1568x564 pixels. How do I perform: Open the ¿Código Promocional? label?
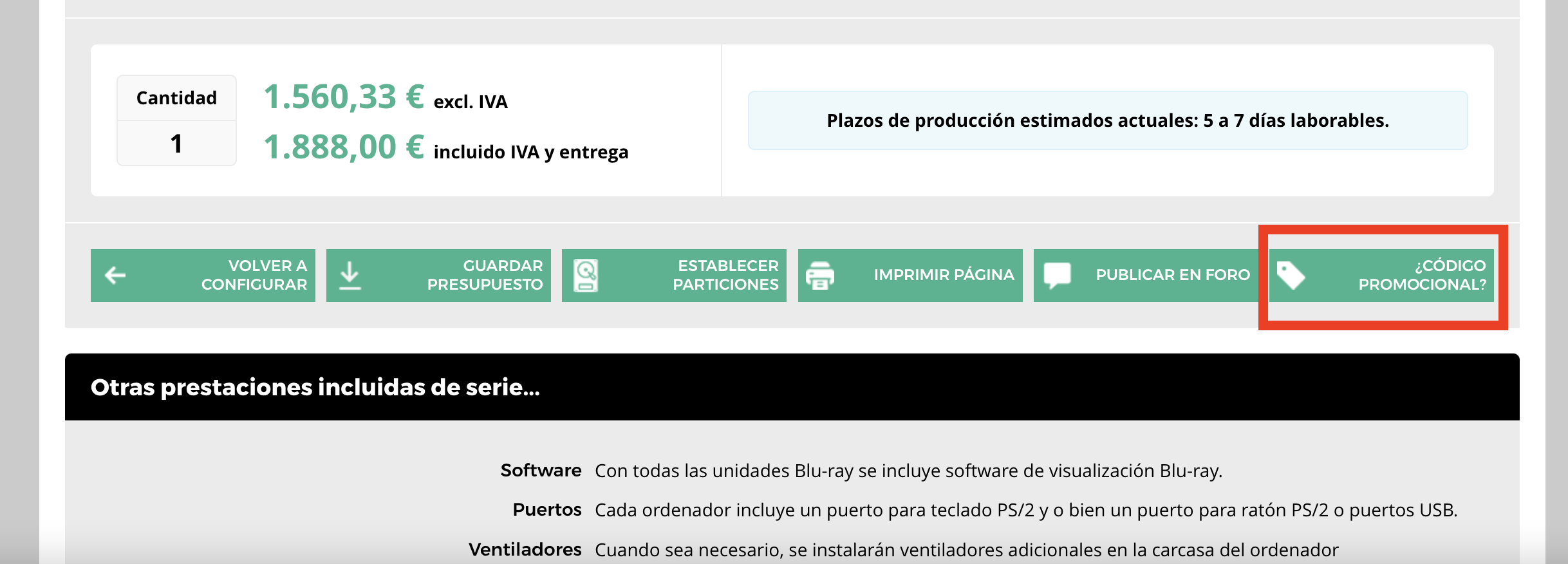[x=1422, y=275]
